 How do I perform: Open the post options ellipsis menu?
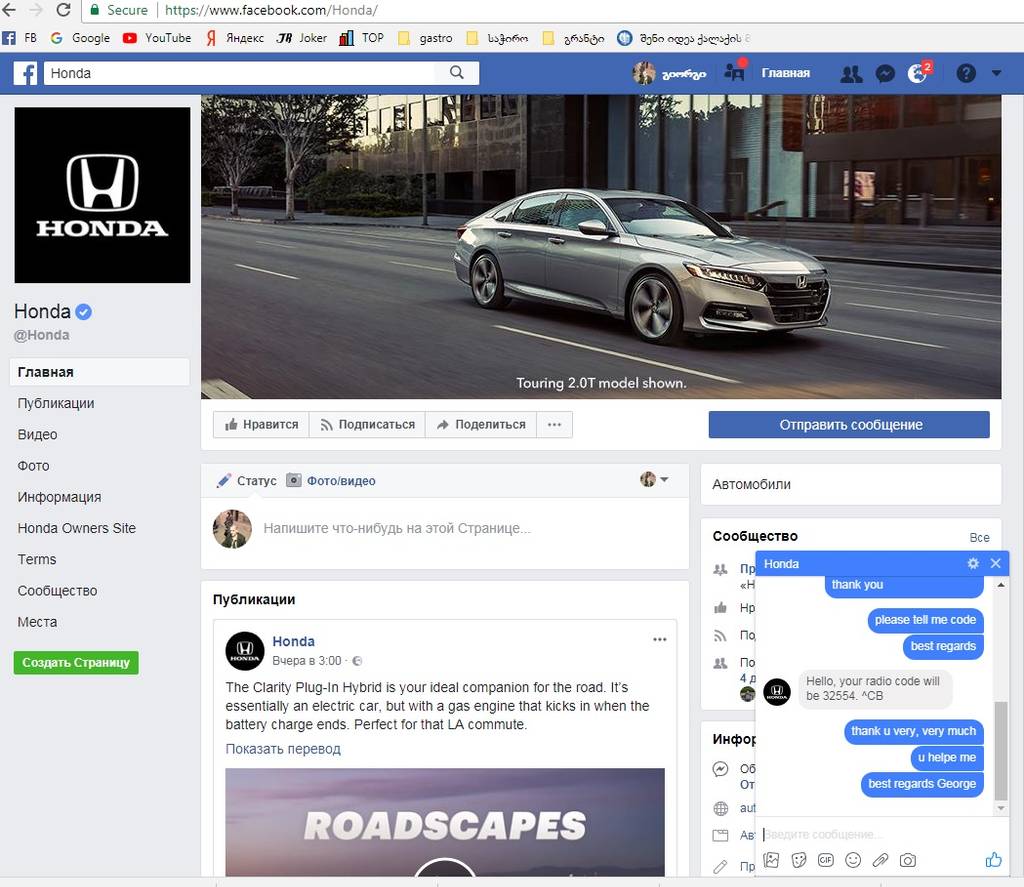click(660, 639)
